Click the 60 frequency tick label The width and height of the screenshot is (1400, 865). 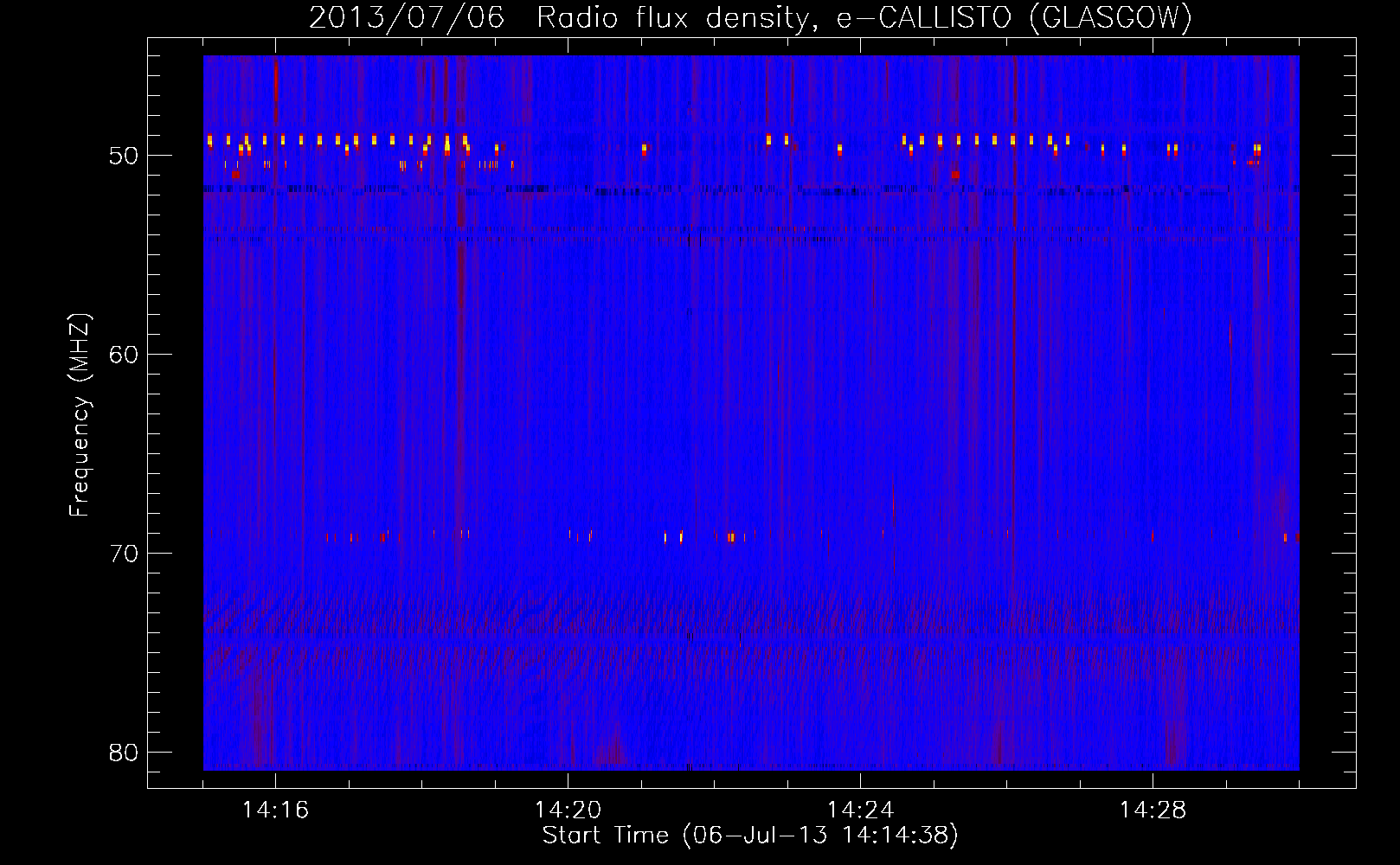124,355
